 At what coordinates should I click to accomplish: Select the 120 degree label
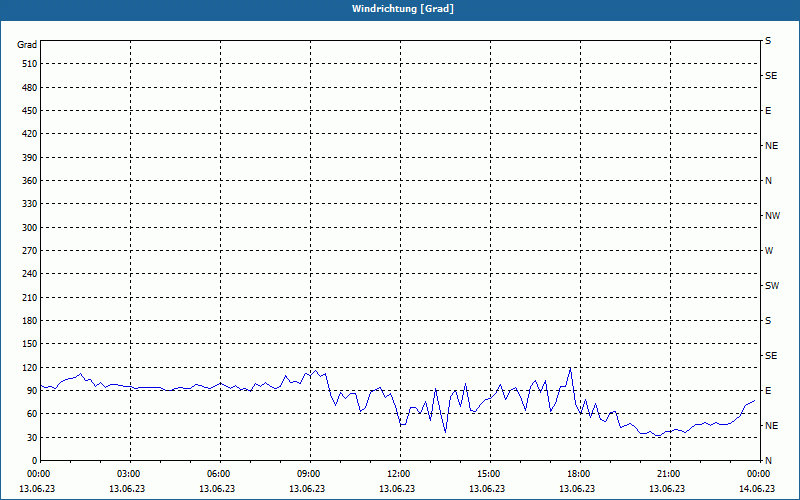click(x=30, y=367)
